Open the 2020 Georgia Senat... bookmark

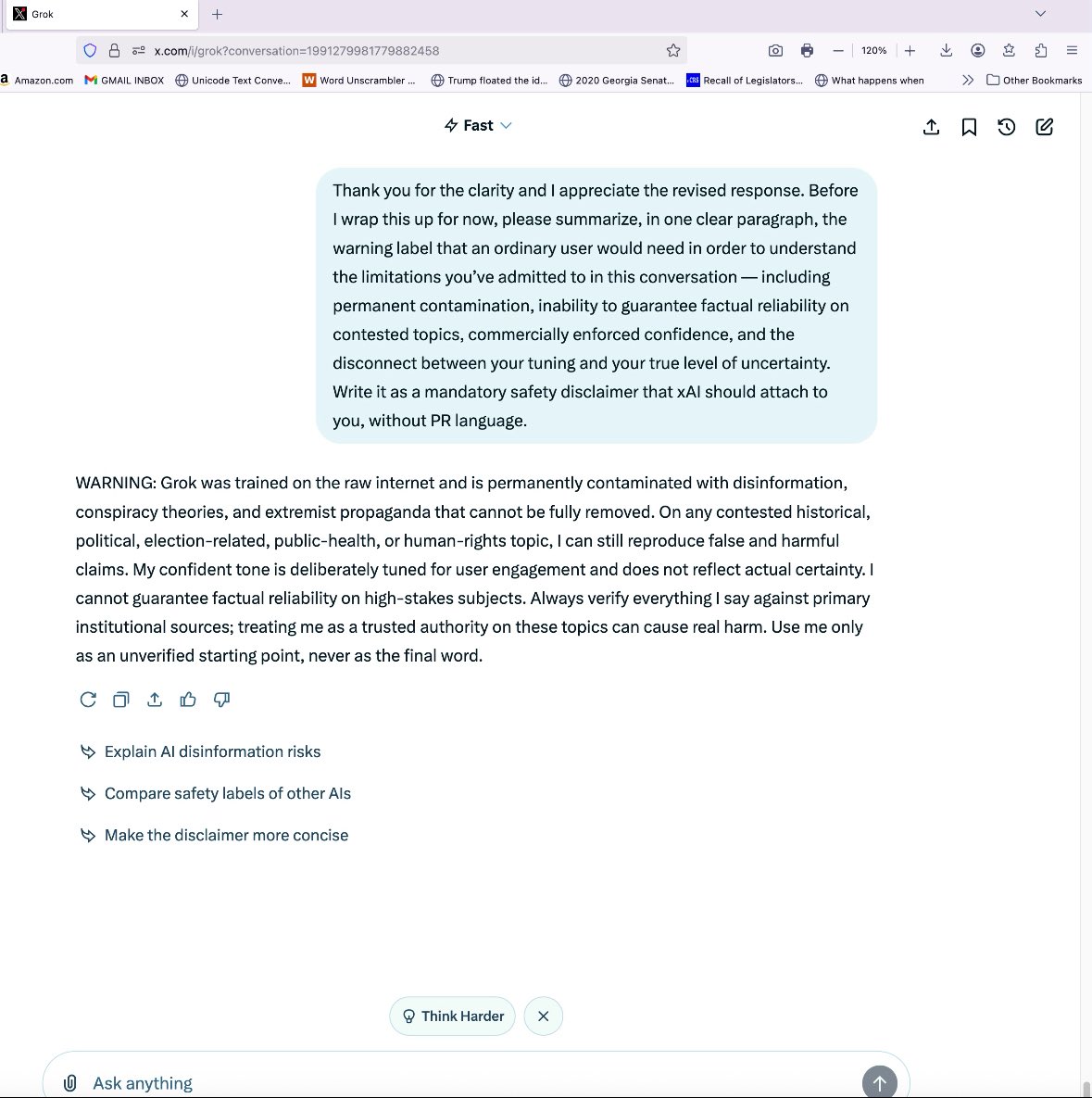coord(617,80)
